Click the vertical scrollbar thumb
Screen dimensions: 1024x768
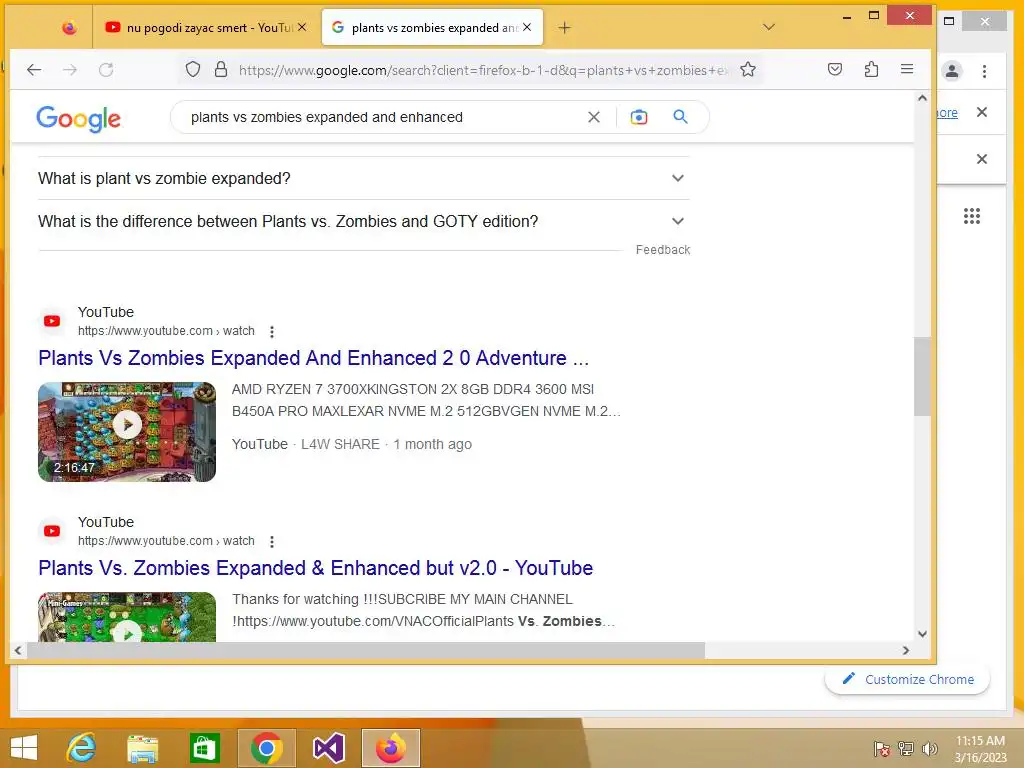[921, 376]
